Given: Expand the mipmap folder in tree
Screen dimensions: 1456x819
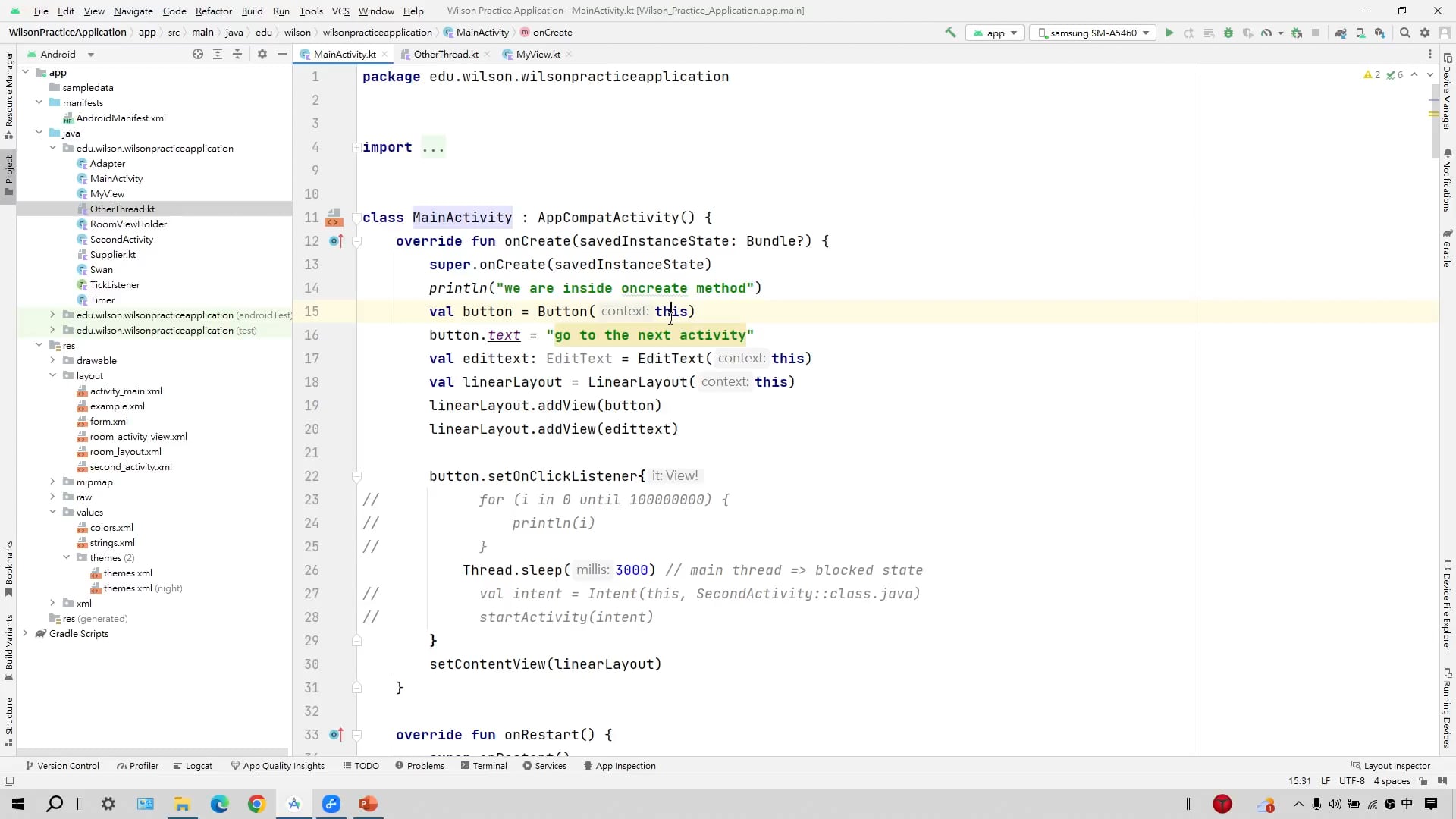Looking at the screenshot, I should click(x=52, y=482).
